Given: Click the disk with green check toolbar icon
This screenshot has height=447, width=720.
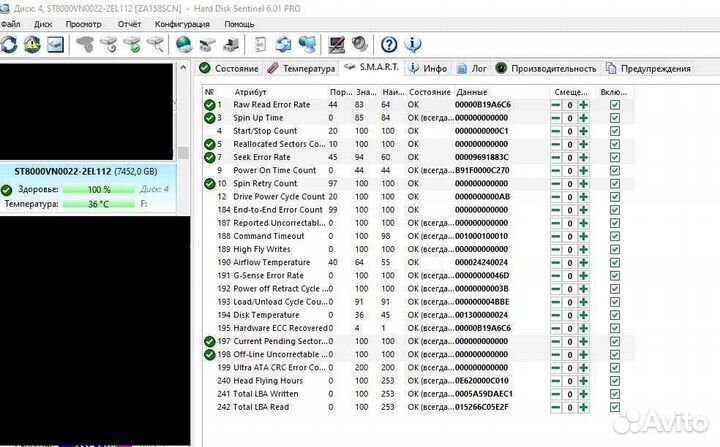Looking at the screenshot, I should (x=133, y=45).
